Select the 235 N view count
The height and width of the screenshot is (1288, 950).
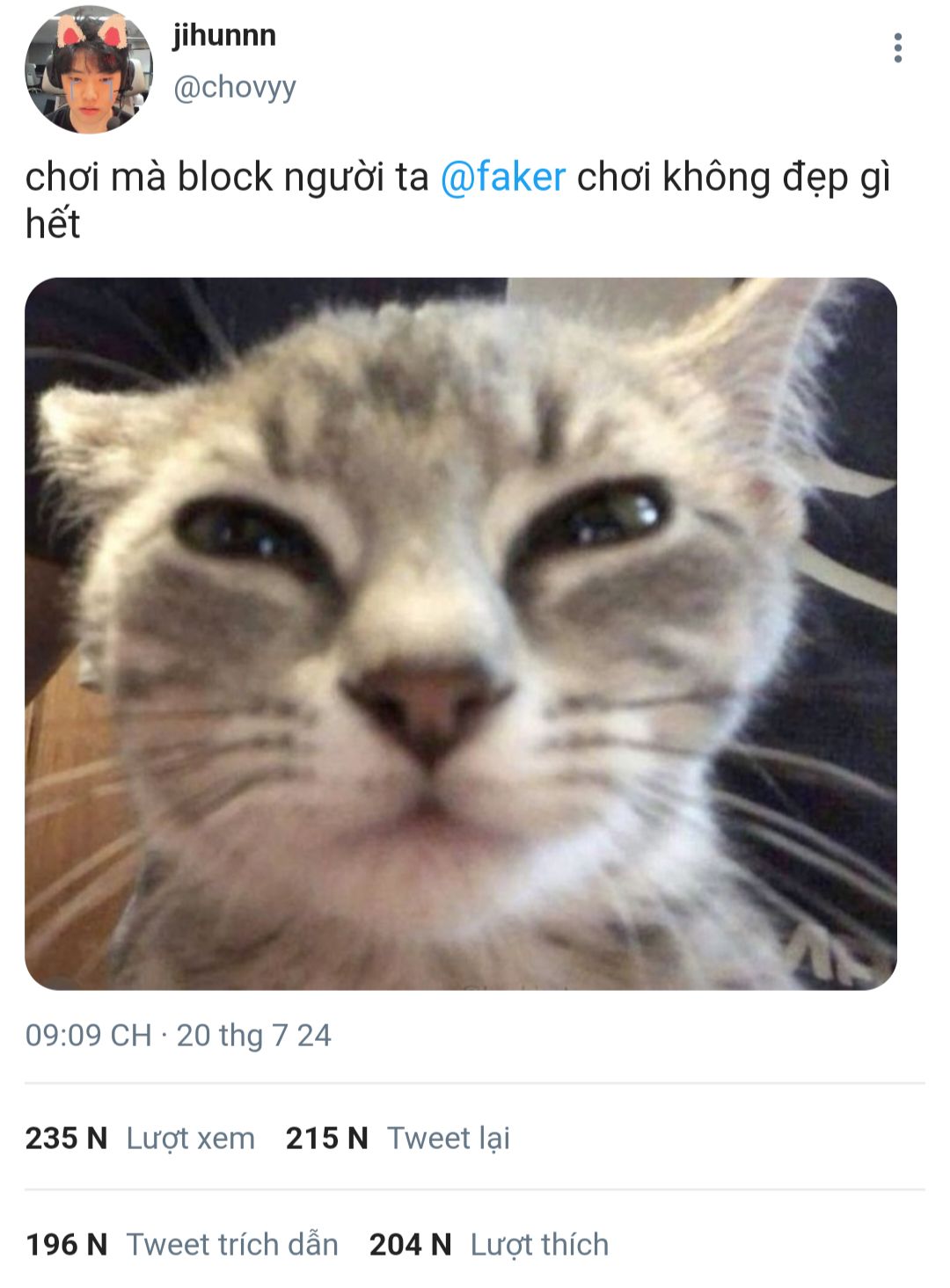point(66,1138)
